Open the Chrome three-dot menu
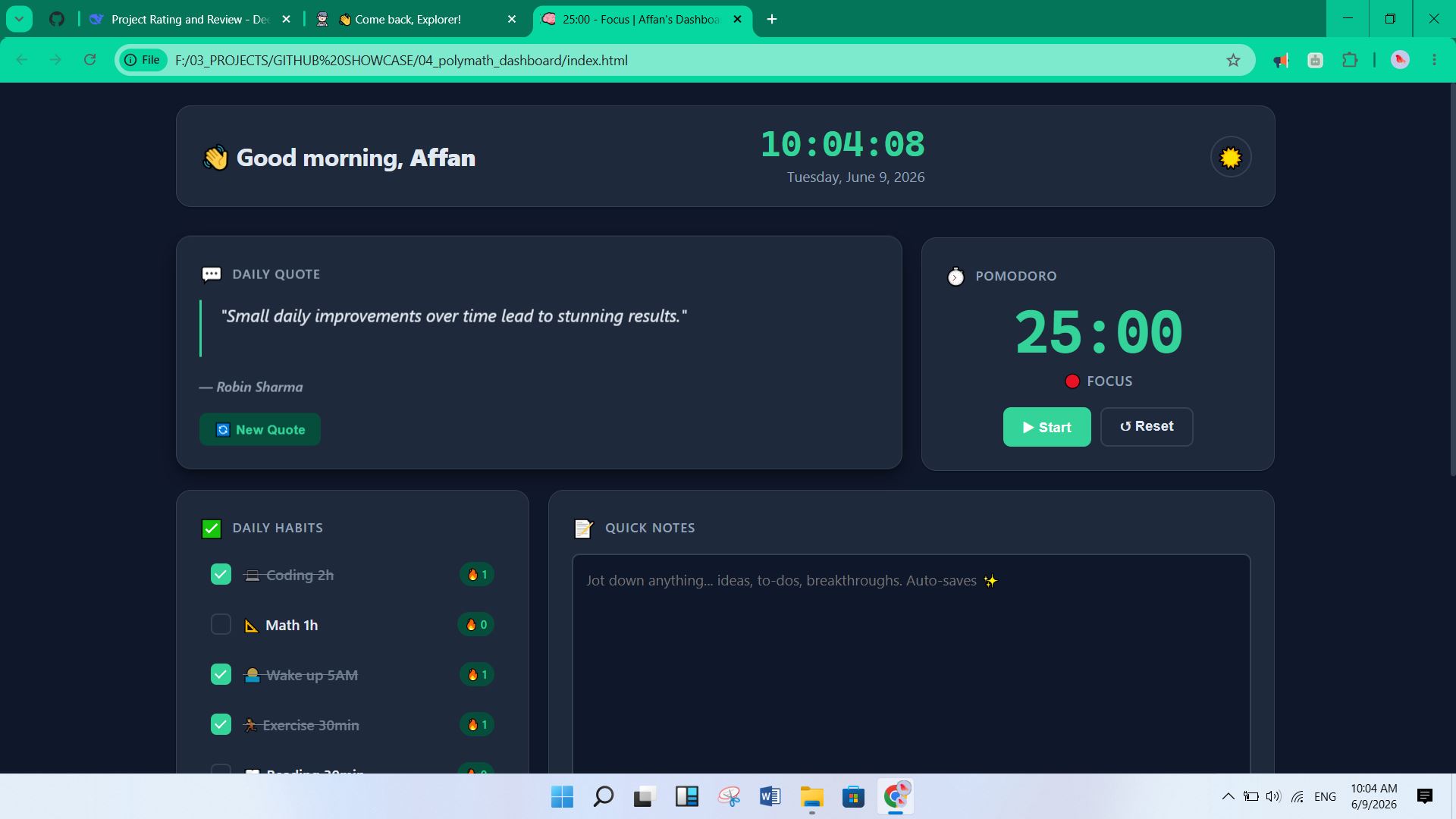The width and height of the screenshot is (1456, 819). pyautogui.click(x=1434, y=60)
